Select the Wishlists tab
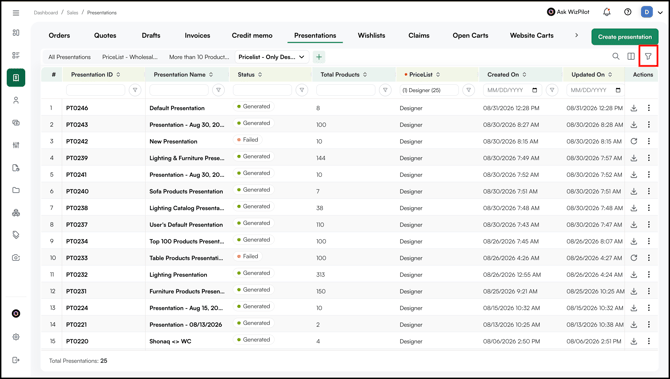This screenshot has width=670, height=379. [371, 35]
